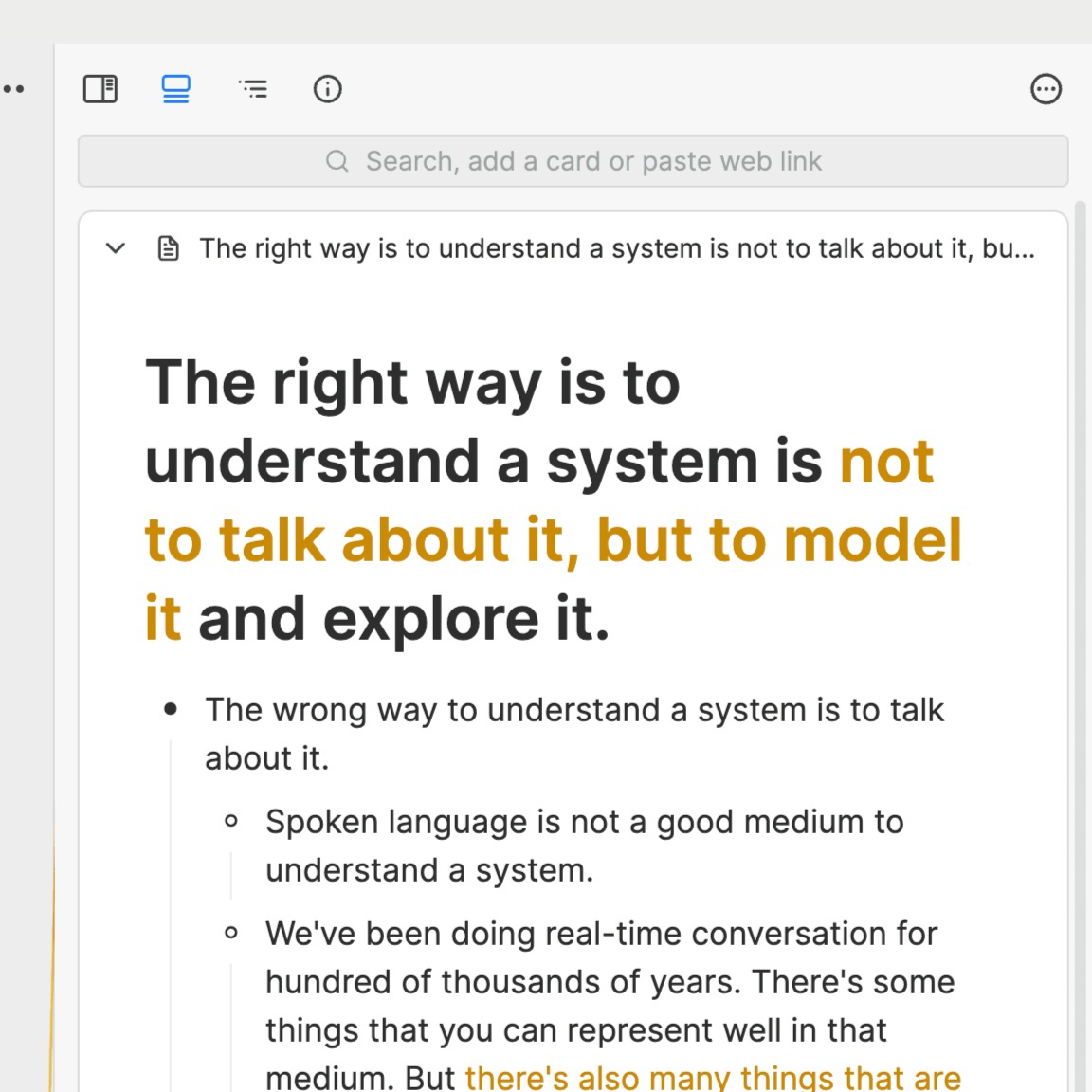Click the dots at the far left edge

13,89
